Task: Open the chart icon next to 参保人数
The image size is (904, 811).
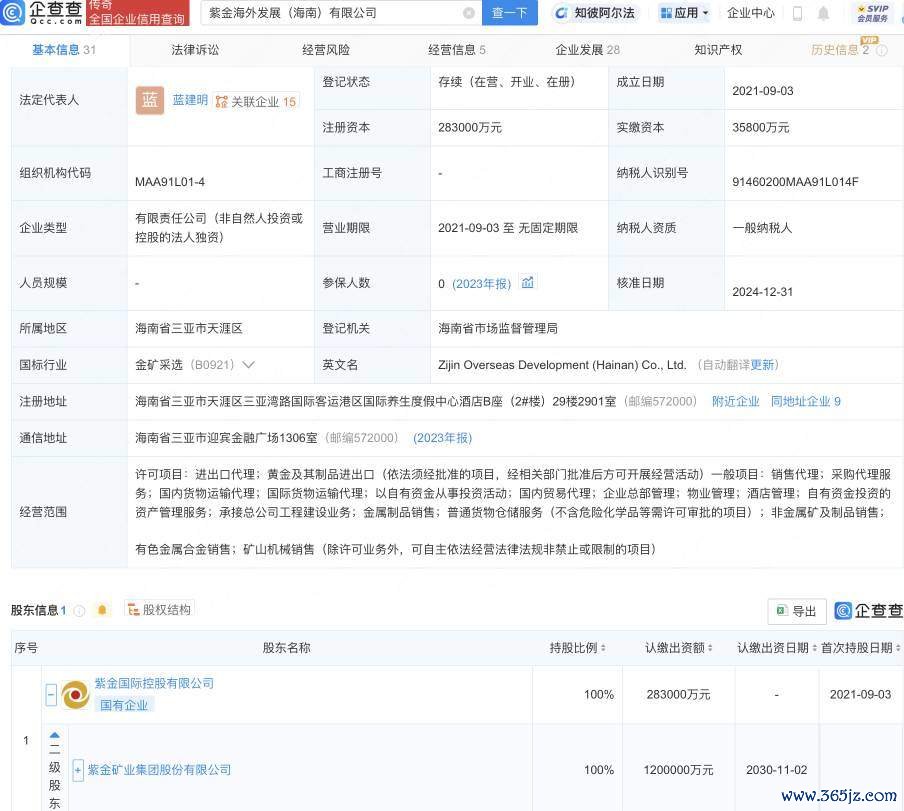Action: coord(528,282)
